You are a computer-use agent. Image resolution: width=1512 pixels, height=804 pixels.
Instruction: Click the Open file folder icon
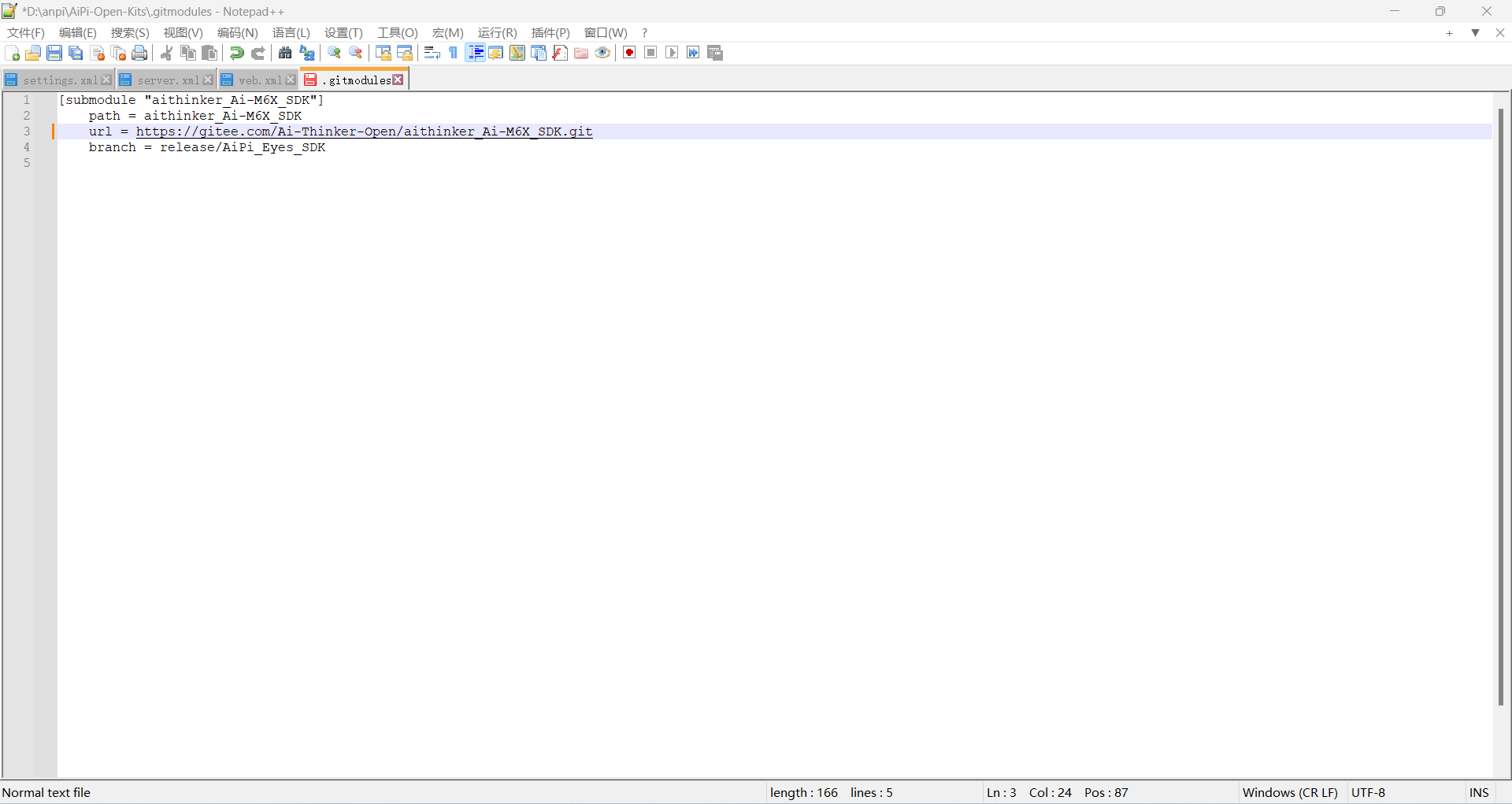pos(33,53)
